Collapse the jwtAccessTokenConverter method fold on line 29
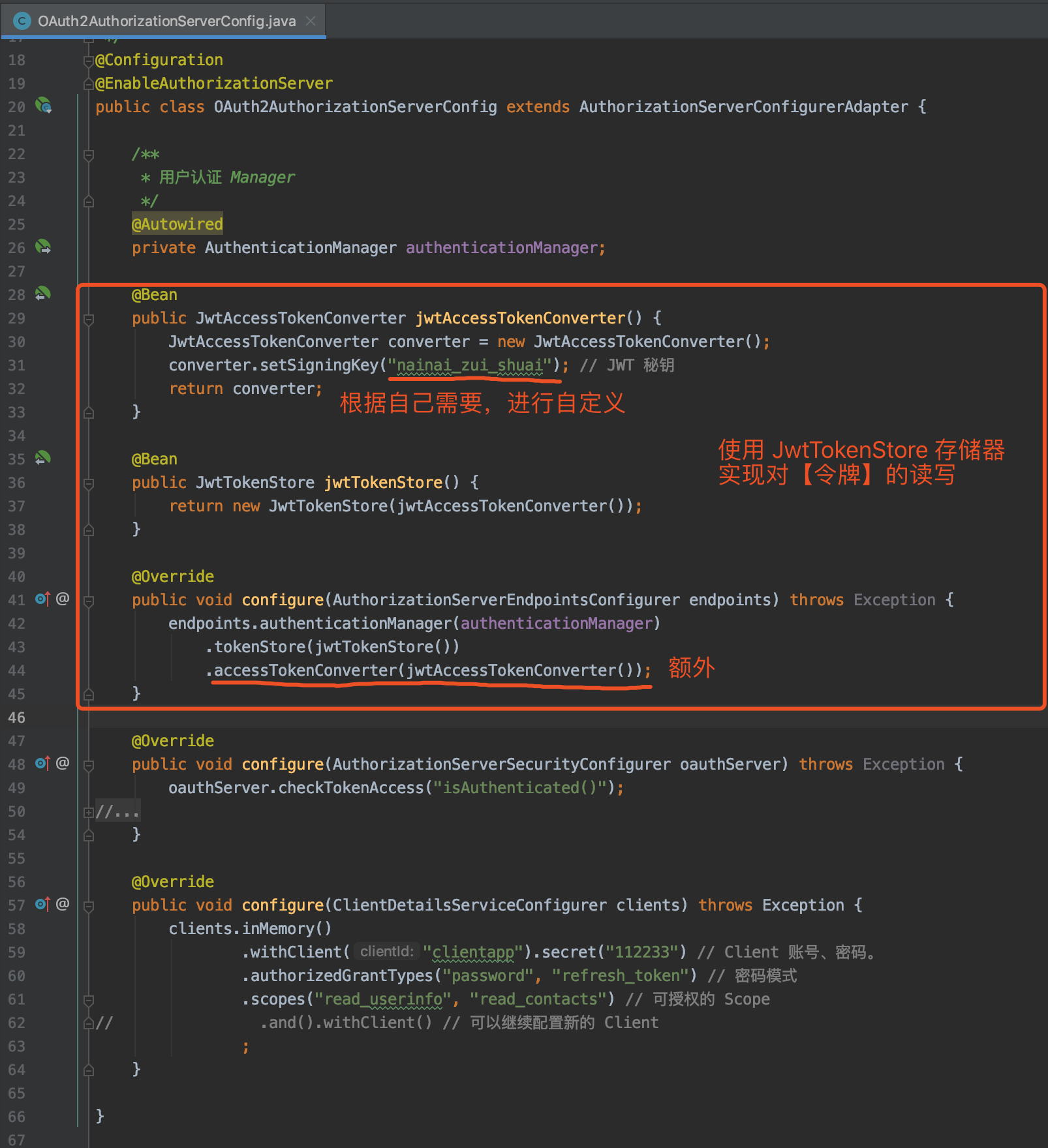 tap(89, 320)
